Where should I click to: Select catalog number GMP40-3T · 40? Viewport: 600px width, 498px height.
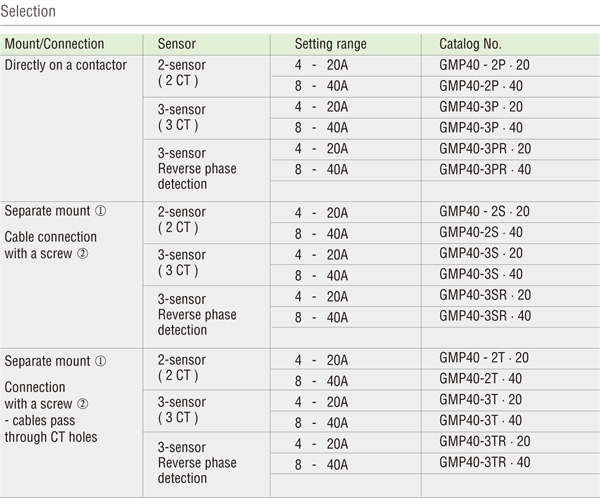coord(485,420)
